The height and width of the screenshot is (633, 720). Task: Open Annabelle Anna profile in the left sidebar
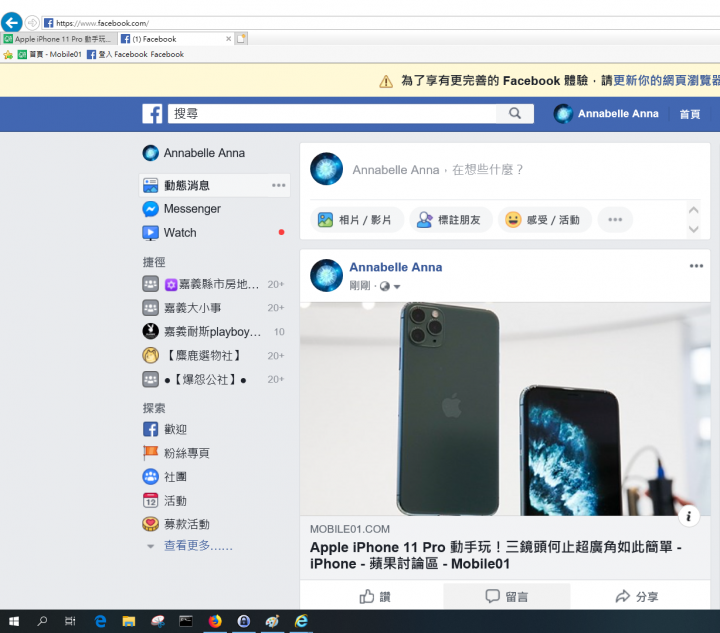194,153
